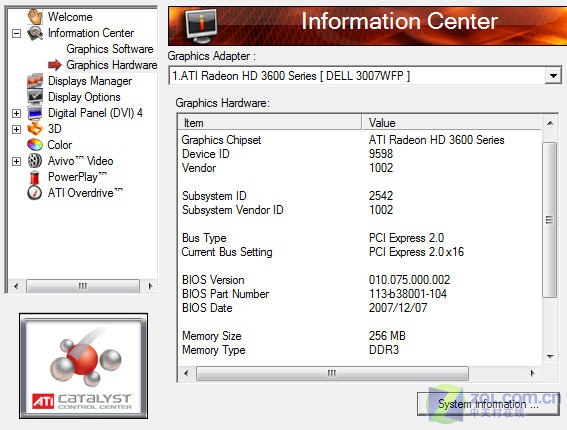Image resolution: width=567 pixels, height=430 pixels.
Task: Click the Information Center monitor banner icon
Action: [x=201, y=26]
